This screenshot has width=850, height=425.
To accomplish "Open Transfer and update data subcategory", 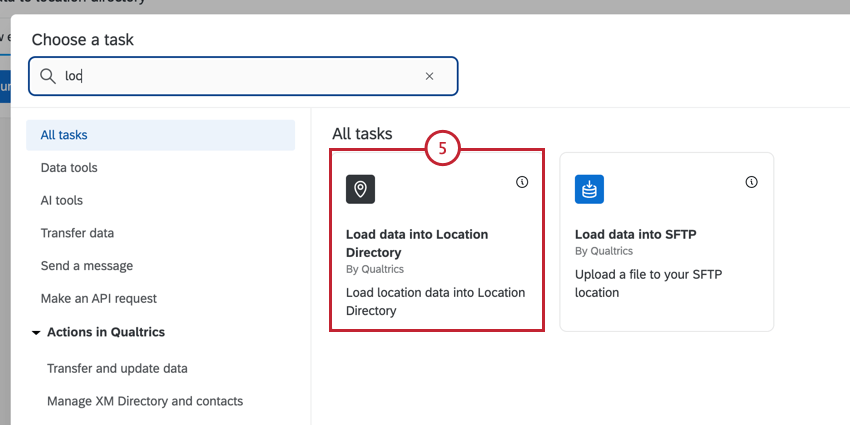I will pyautogui.click(x=117, y=368).
